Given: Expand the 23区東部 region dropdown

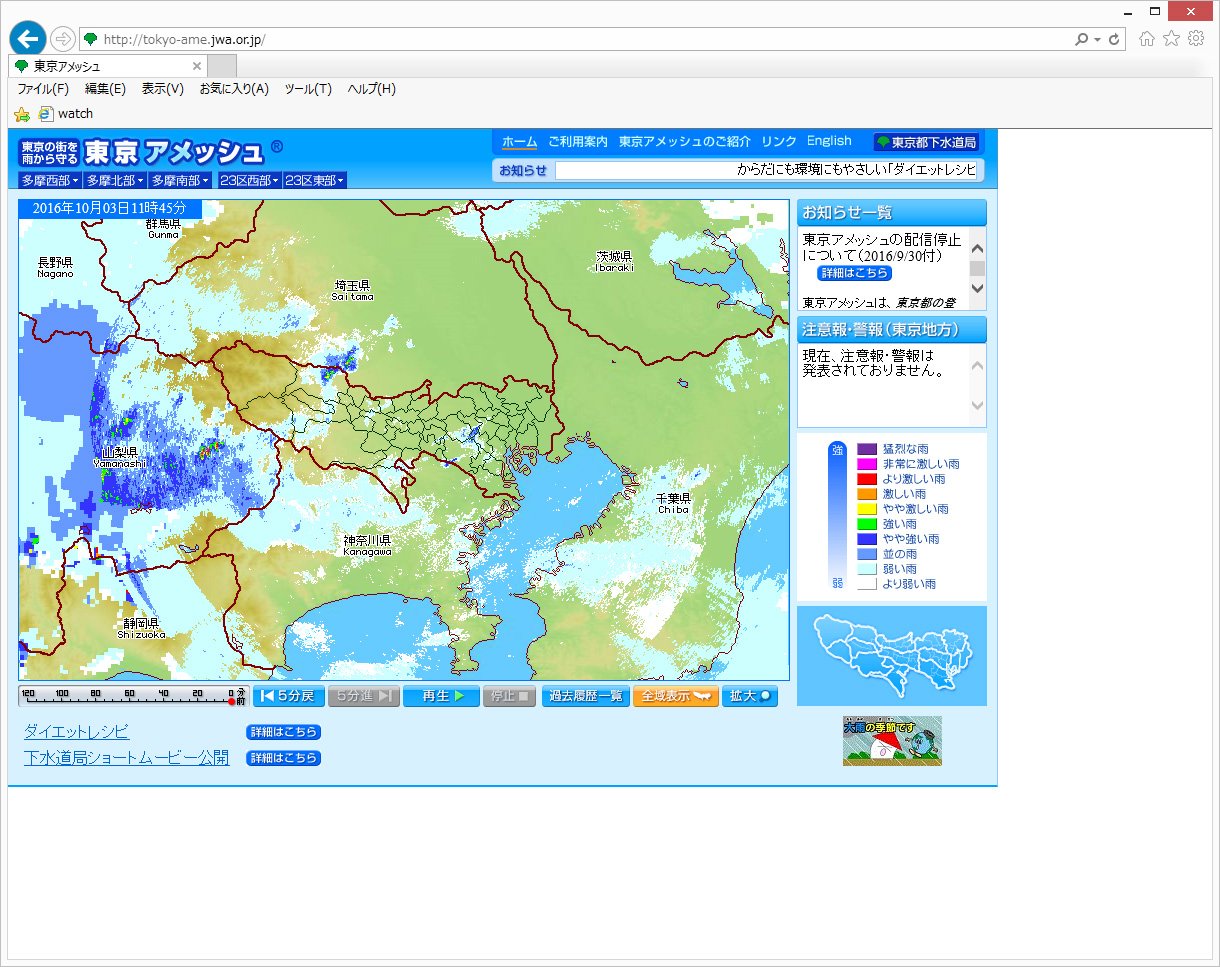Looking at the screenshot, I should point(315,181).
